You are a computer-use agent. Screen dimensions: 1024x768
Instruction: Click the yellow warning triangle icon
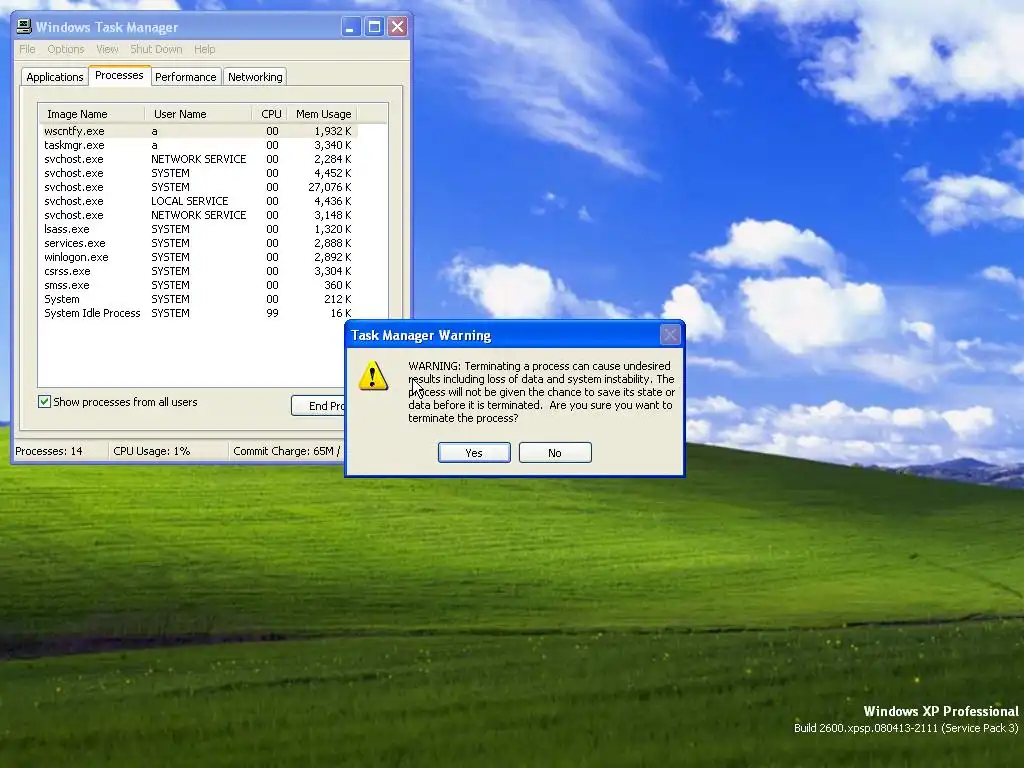pyautogui.click(x=373, y=376)
